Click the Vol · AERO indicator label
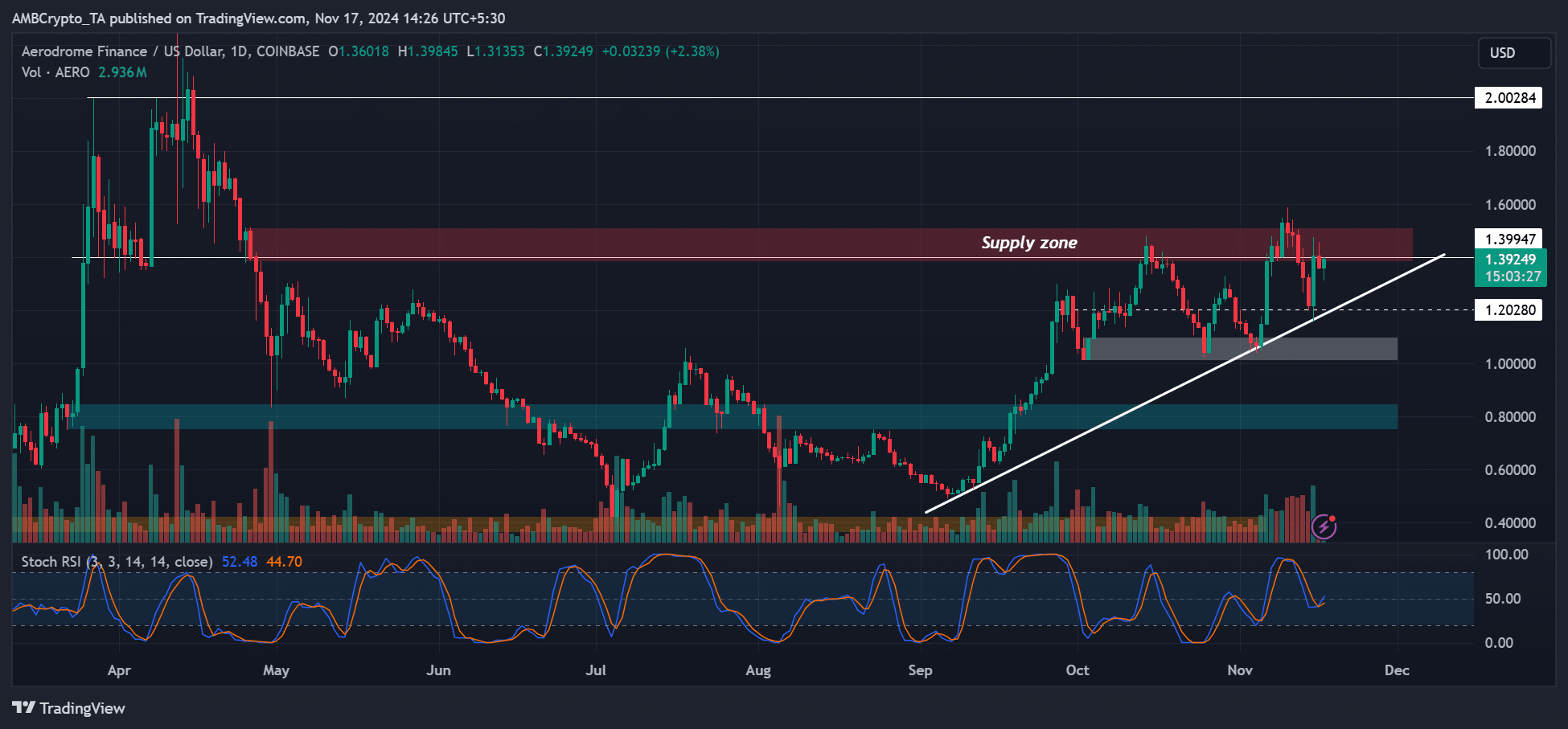The width and height of the screenshot is (1568, 729). pos(55,72)
